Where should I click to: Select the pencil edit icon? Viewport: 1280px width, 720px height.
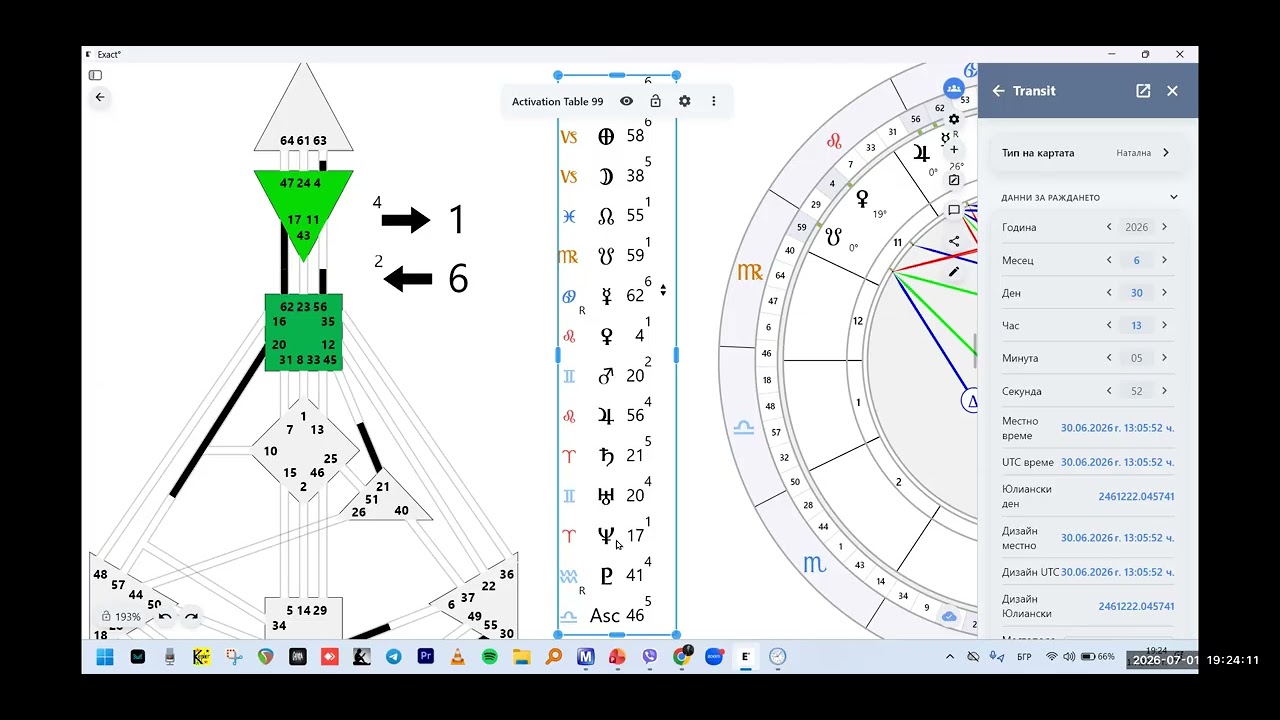click(954, 271)
